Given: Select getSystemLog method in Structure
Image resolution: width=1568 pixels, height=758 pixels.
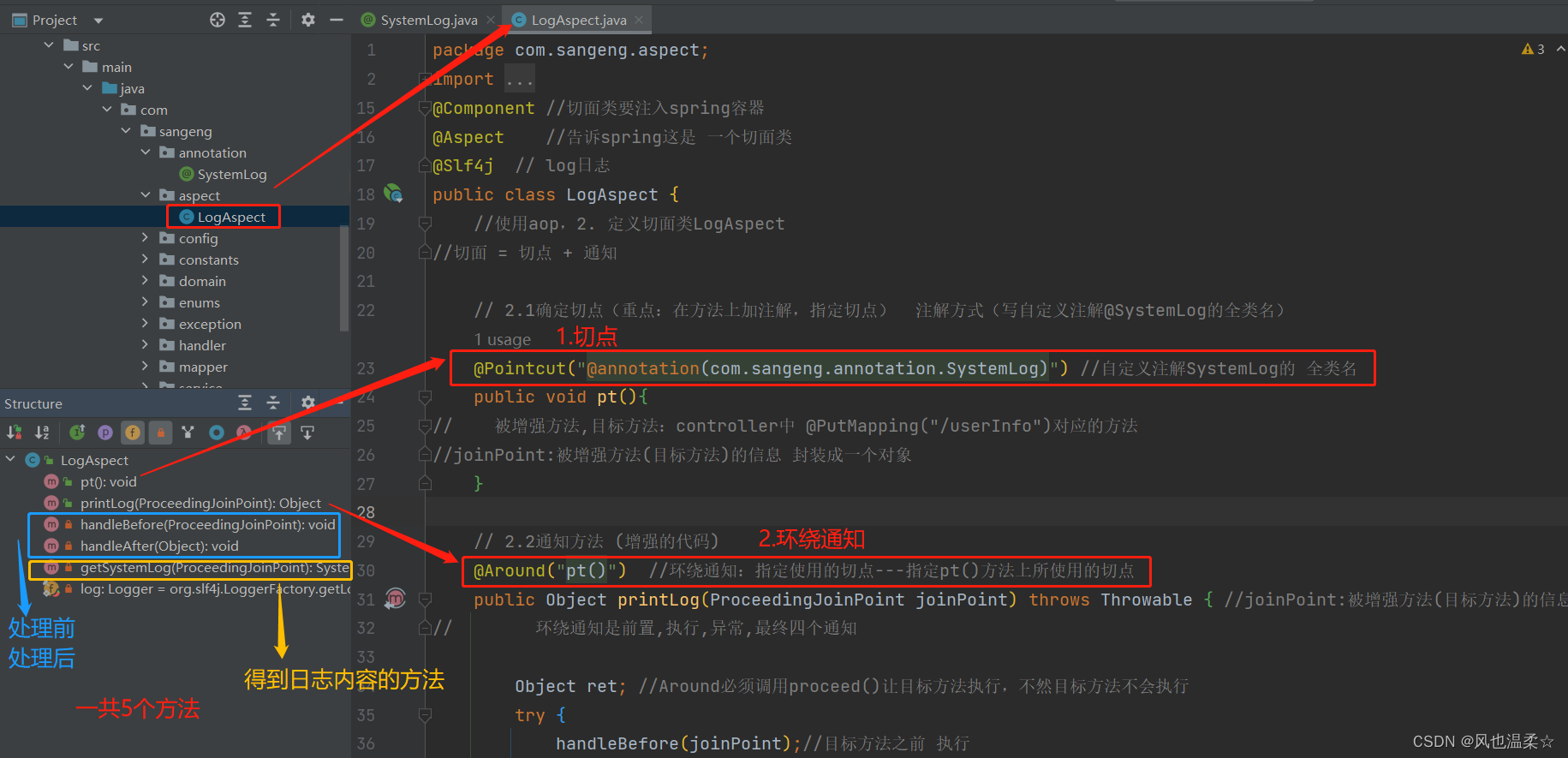Looking at the screenshot, I should tap(214, 567).
